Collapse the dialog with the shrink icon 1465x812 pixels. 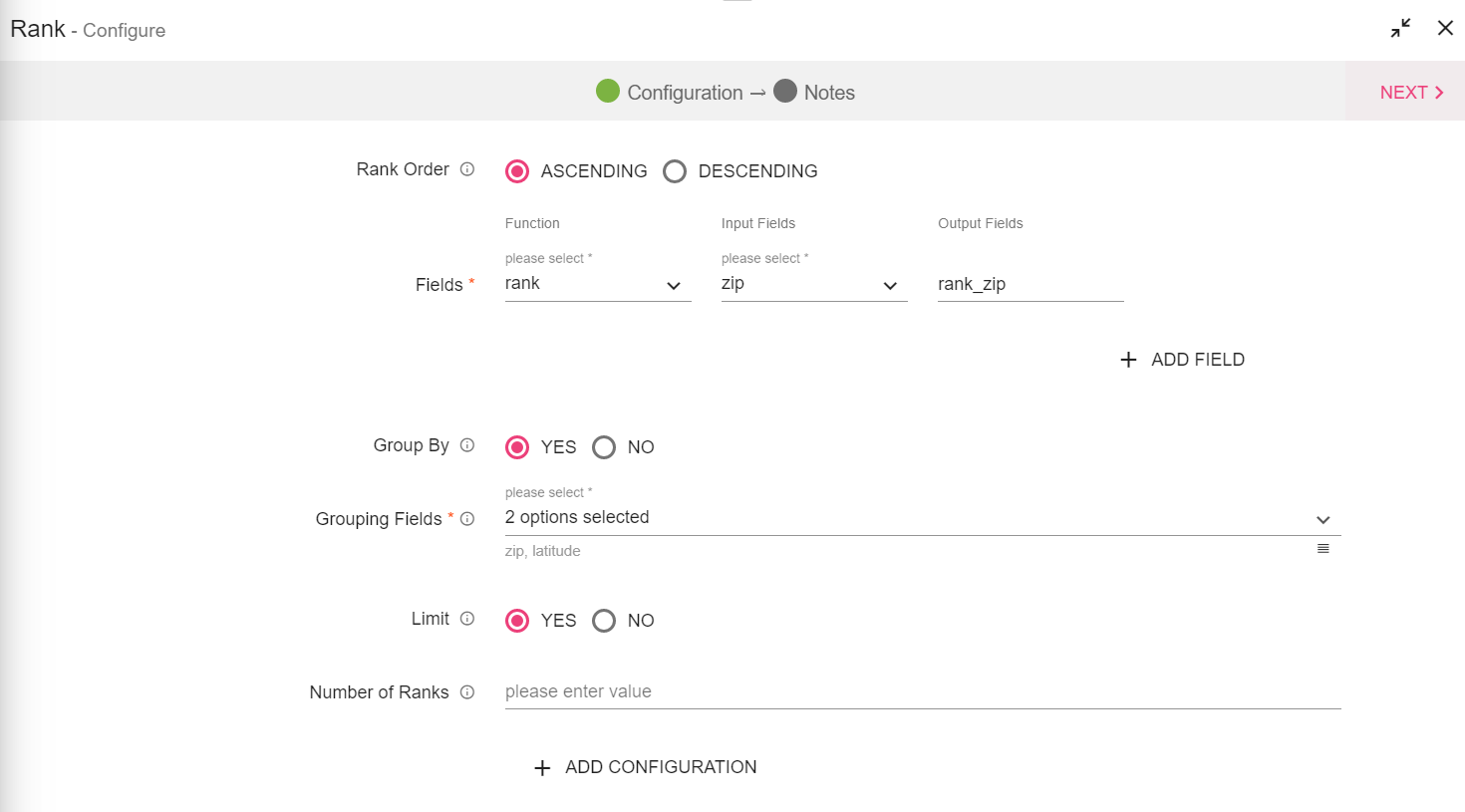(1400, 28)
